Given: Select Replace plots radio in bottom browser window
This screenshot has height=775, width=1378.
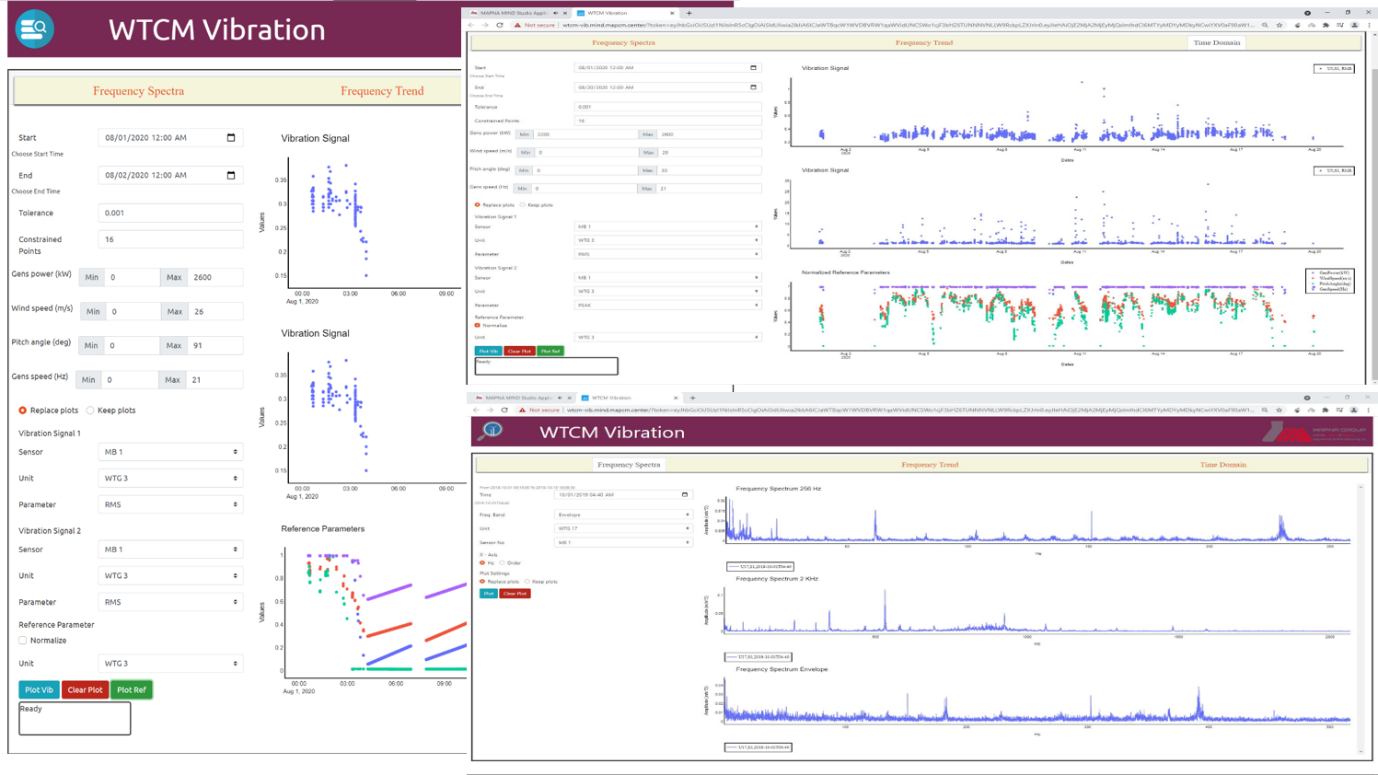Looking at the screenshot, I should [x=482, y=581].
